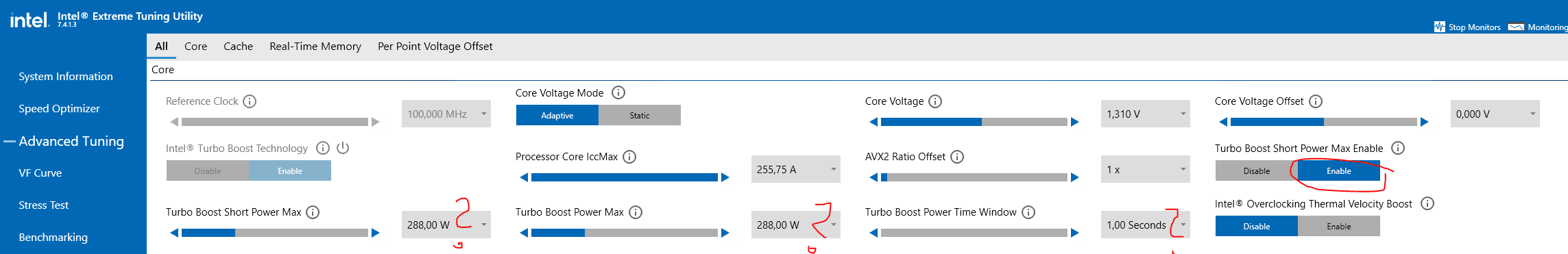
Task: Click the Intel logo
Action: point(29,20)
